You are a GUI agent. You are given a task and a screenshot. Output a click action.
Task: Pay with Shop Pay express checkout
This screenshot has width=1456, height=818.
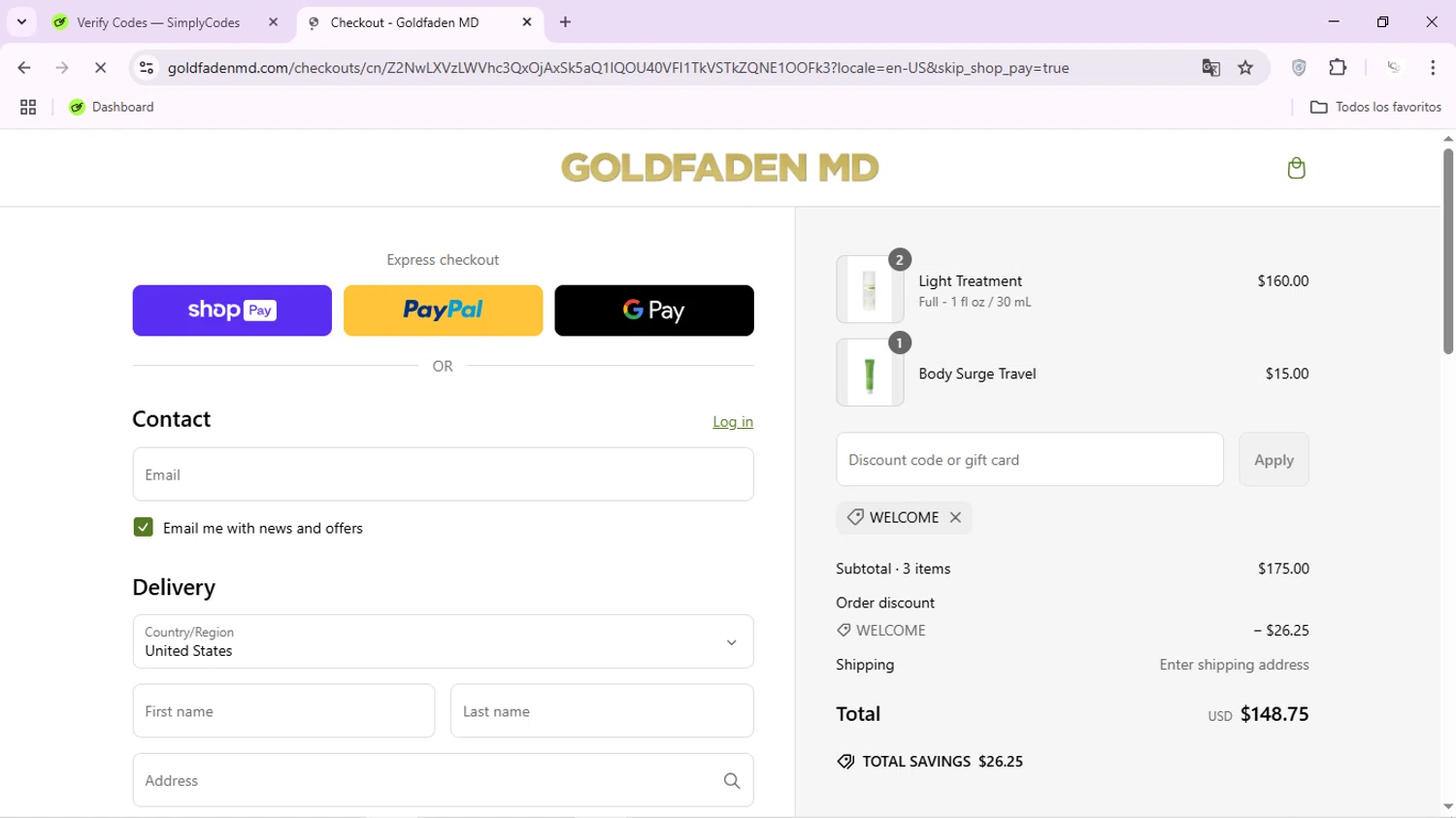pyautogui.click(x=232, y=311)
